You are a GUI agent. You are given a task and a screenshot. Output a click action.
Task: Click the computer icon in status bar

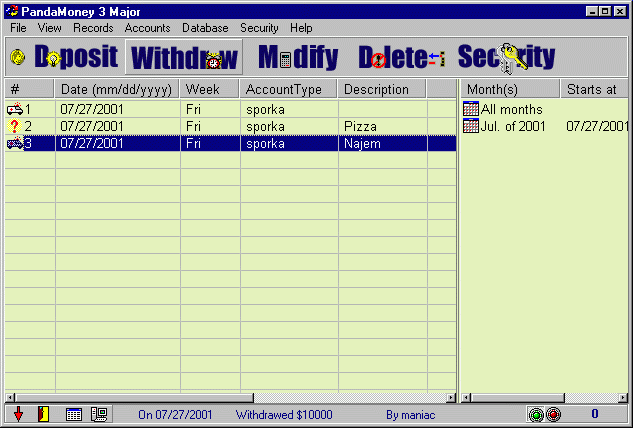(x=99, y=414)
